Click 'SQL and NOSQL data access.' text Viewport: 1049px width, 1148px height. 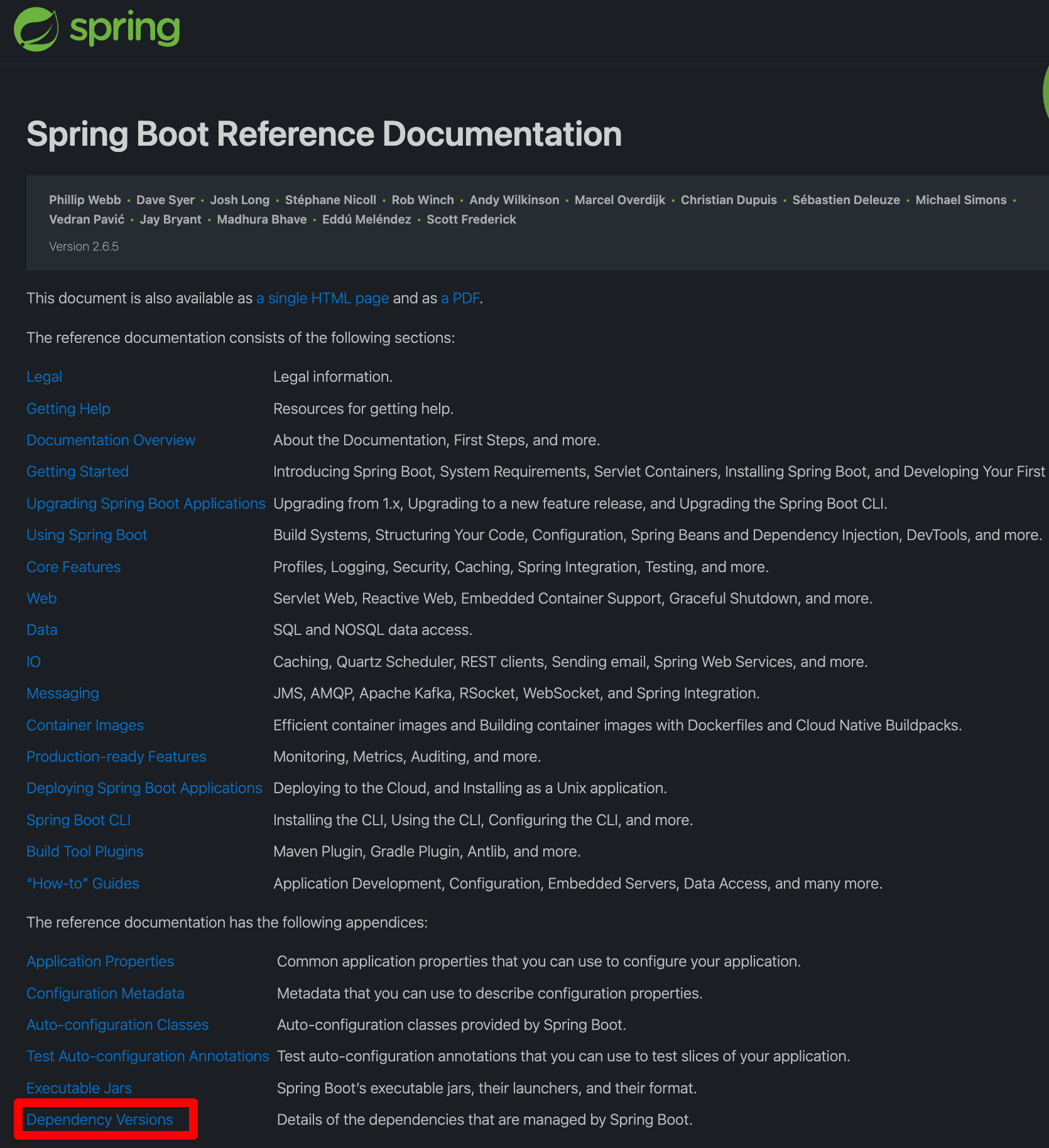372,630
